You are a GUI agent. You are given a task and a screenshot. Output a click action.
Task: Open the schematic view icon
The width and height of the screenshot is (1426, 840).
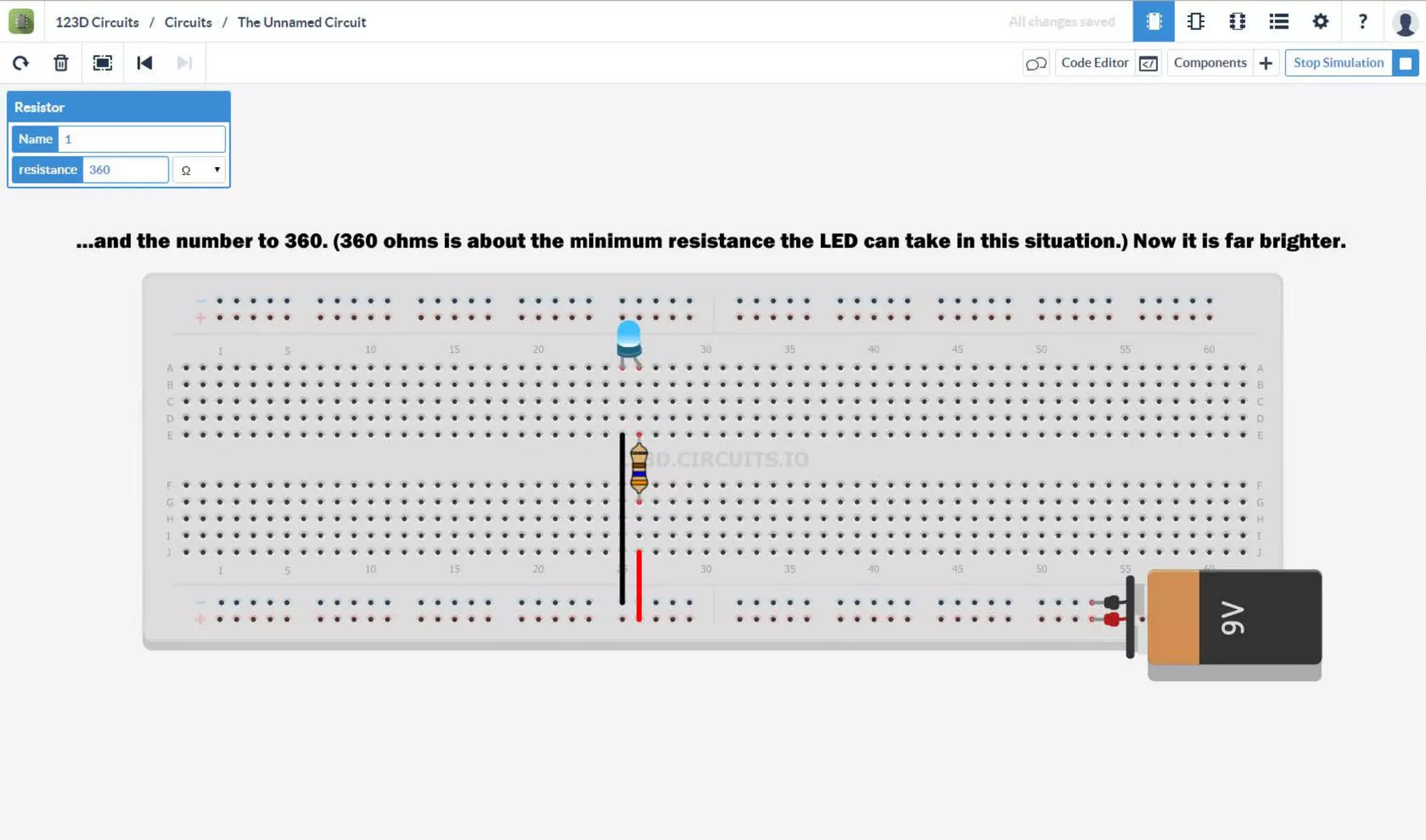tap(1196, 22)
